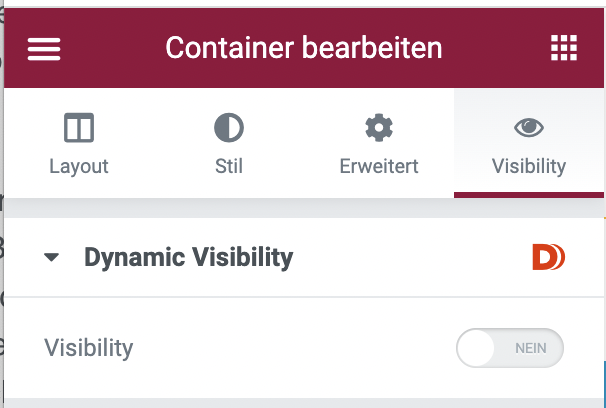Click the Layout columns icon

(x=79, y=128)
